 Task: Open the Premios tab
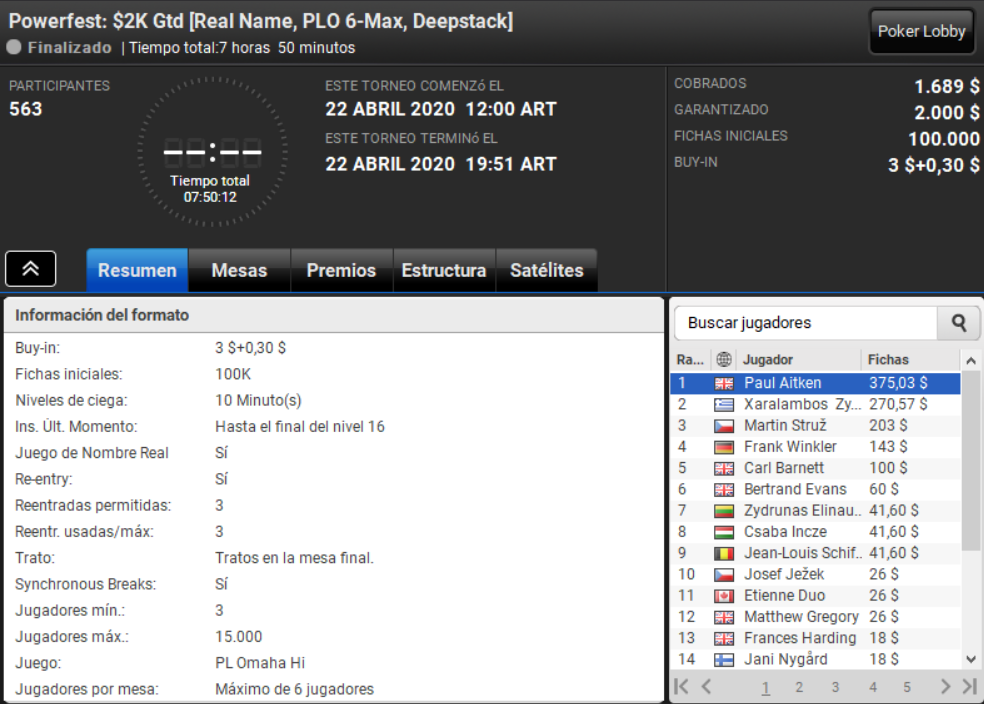tap(341, 270)
